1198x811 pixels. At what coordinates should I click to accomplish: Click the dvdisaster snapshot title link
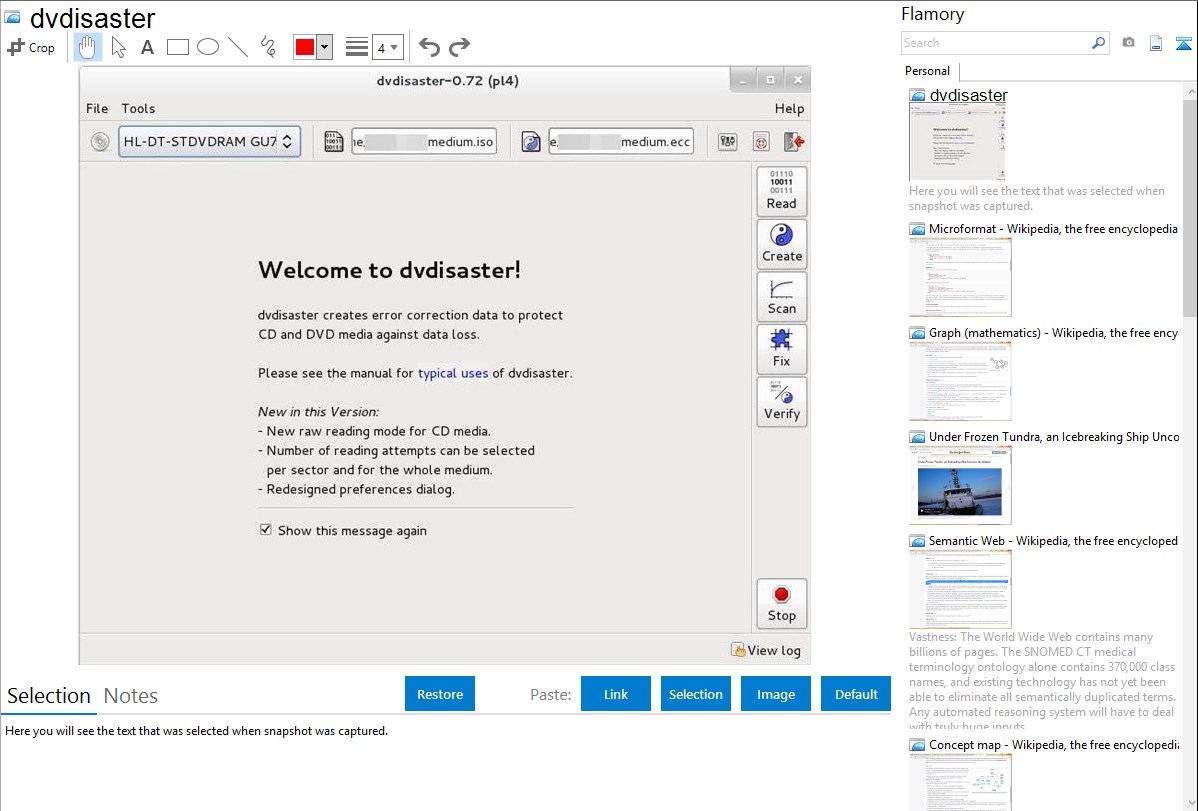pyautogui.click(x=968, y=95)
